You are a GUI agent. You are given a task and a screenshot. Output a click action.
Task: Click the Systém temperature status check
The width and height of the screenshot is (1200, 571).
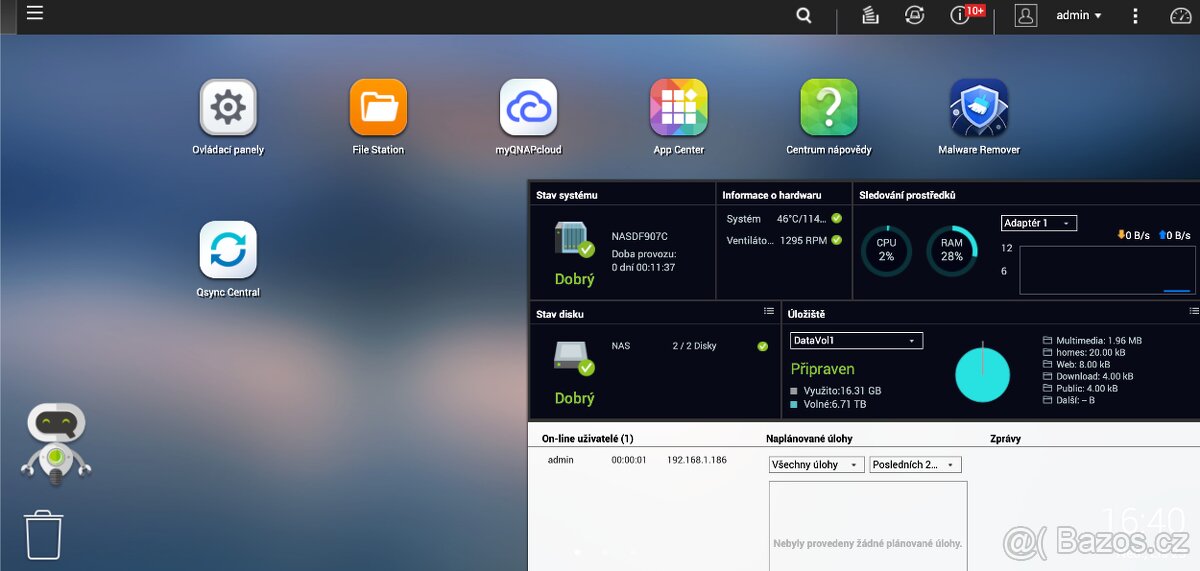pyautogui.click(x=836, y=218)
